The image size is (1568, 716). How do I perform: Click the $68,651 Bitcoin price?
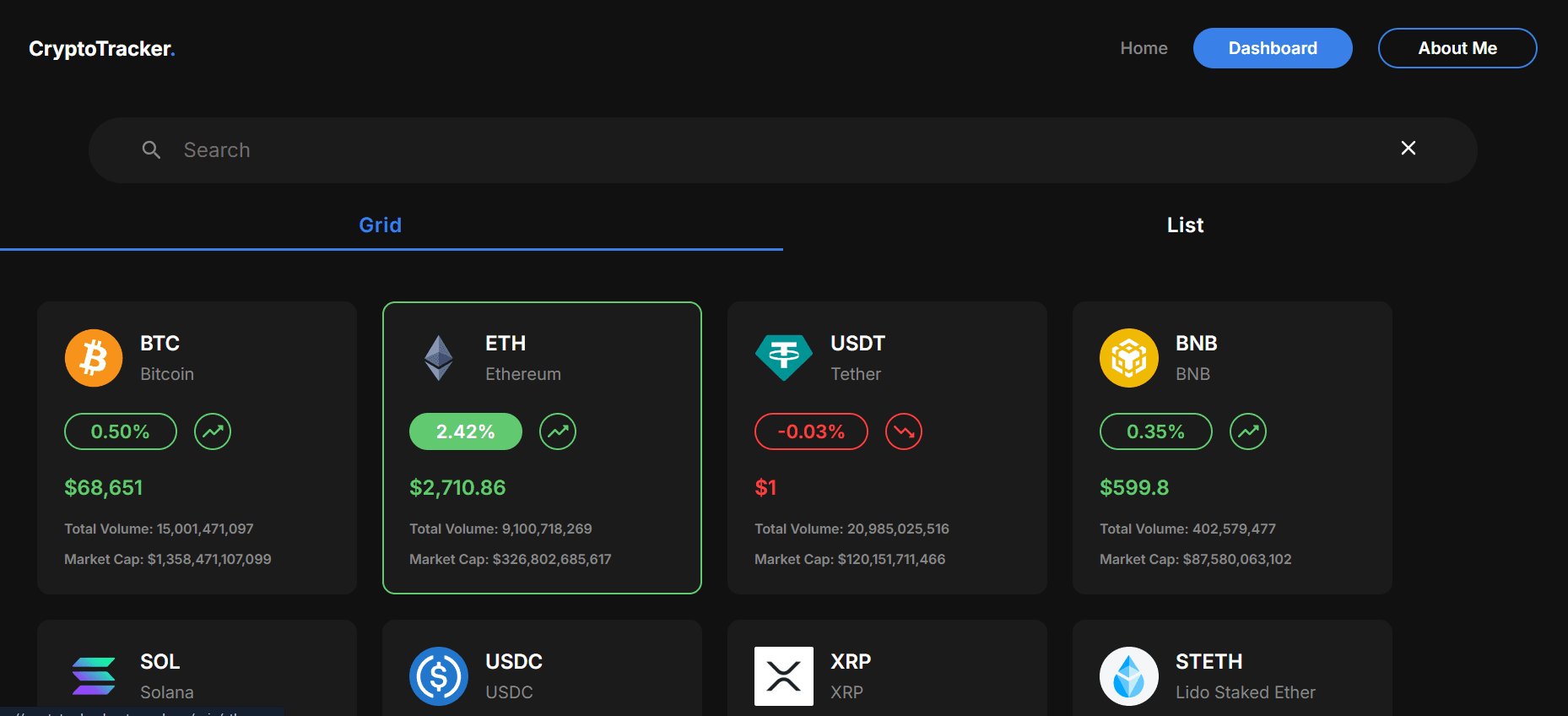pyautogui.click(x=104, y=487)
